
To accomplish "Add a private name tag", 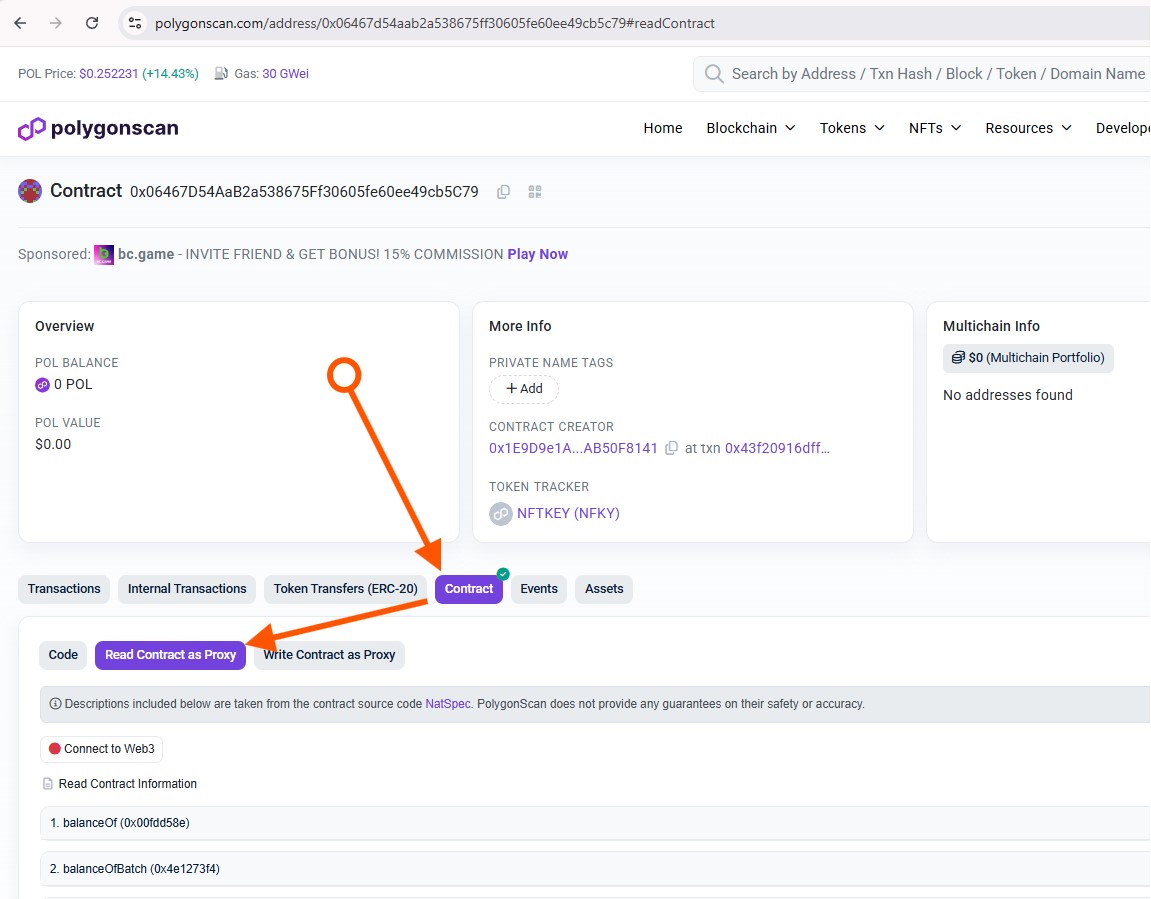I will (524, 389).
